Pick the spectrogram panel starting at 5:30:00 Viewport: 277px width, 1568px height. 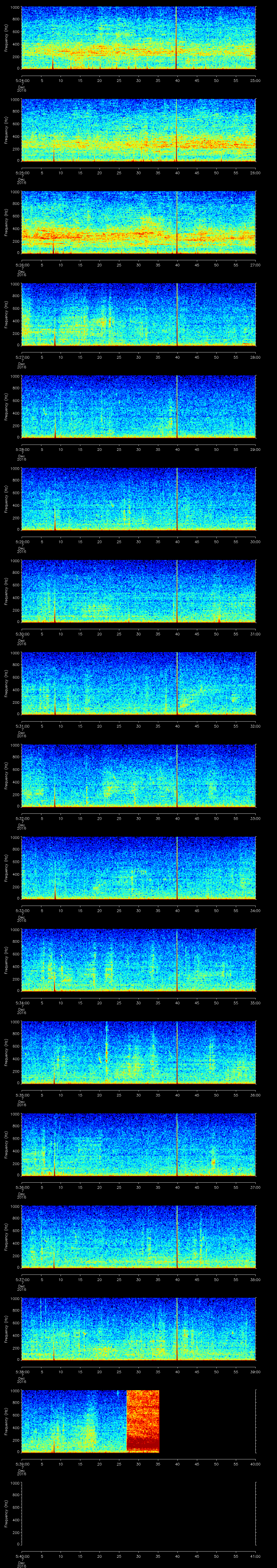pos(138,591)
